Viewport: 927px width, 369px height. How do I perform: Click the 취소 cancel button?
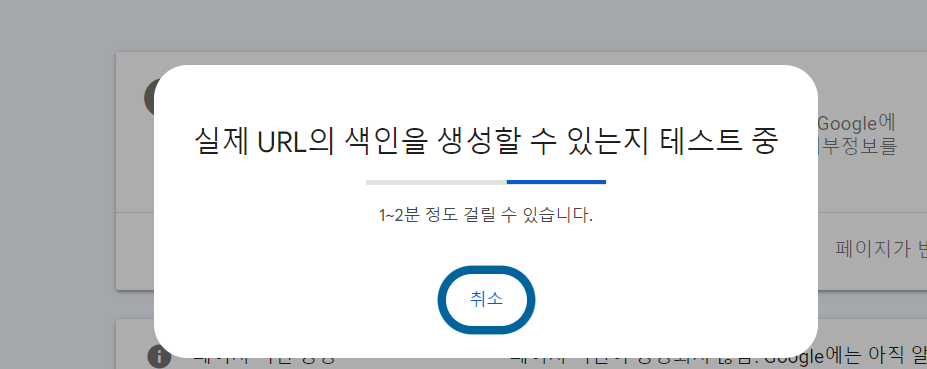point(486,299)
